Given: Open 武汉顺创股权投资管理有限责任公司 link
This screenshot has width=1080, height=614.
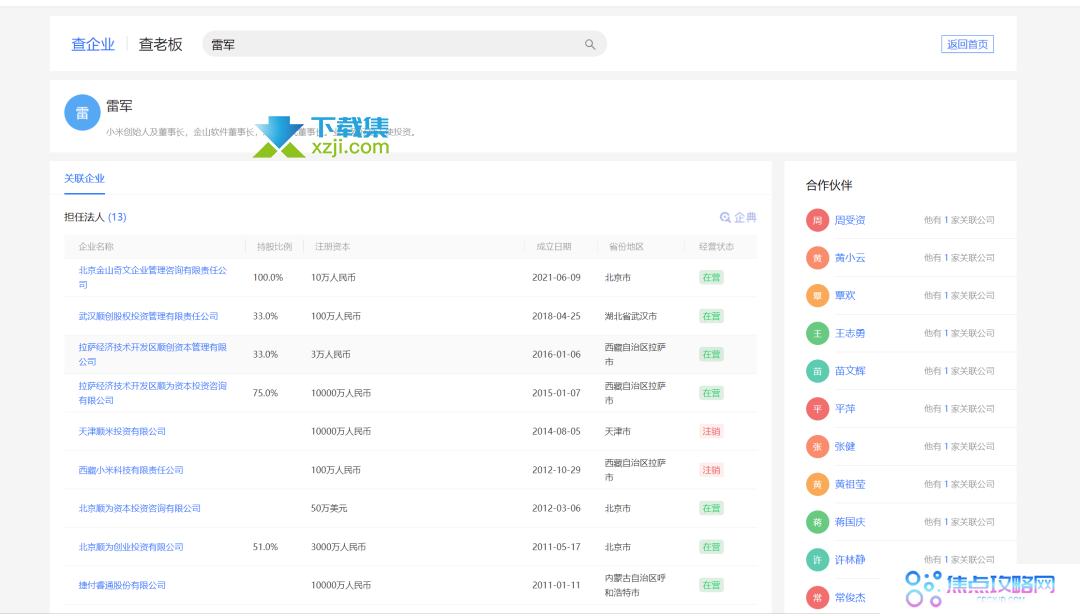Looking at the screenshot, I should [148, 316].
